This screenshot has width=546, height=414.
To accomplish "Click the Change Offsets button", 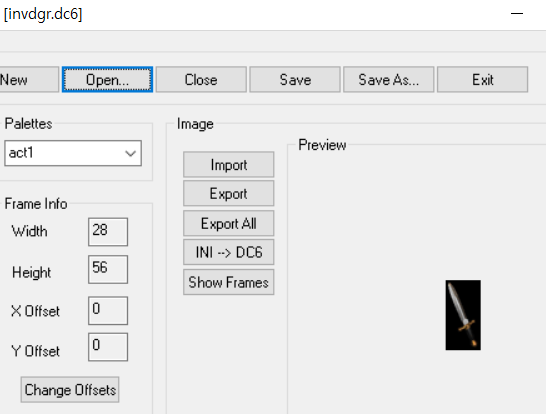I will [x=70, y=390].
